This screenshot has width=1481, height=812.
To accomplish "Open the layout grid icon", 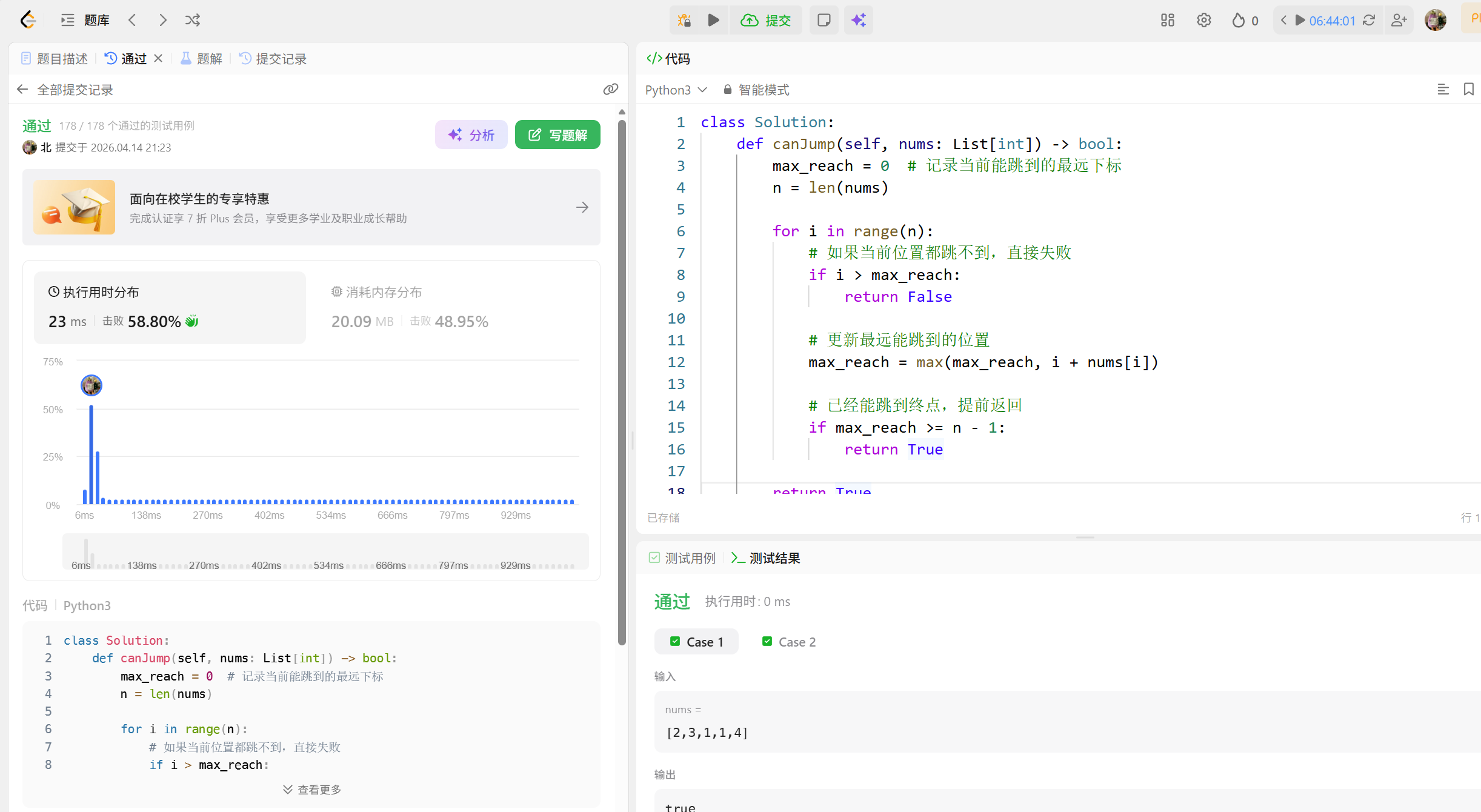I will coord(1167,20).
